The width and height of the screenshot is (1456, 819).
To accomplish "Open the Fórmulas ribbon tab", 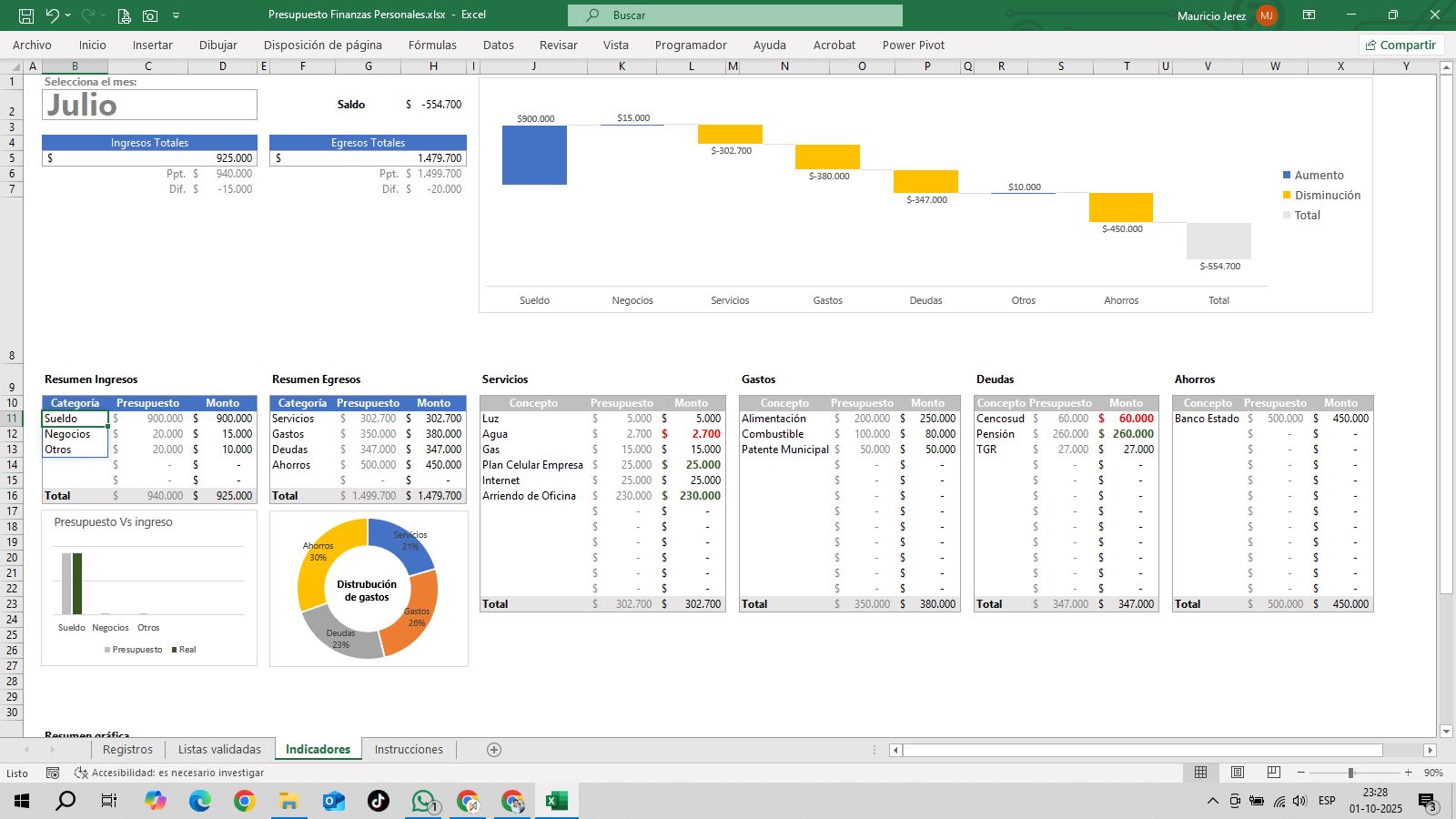I will 432,45.
